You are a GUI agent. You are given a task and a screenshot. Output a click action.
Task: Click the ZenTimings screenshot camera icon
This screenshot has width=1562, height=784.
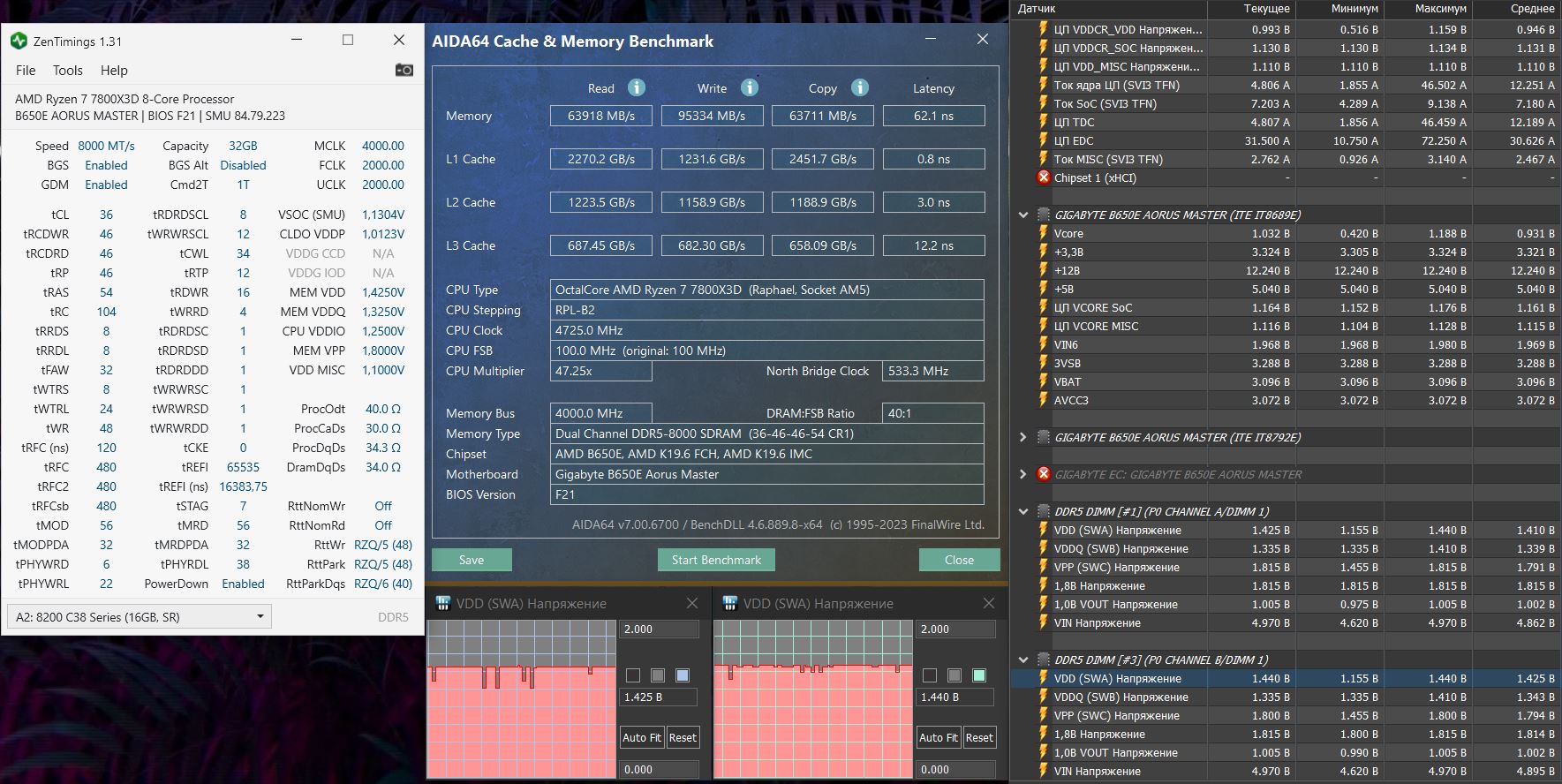(404, 70)
